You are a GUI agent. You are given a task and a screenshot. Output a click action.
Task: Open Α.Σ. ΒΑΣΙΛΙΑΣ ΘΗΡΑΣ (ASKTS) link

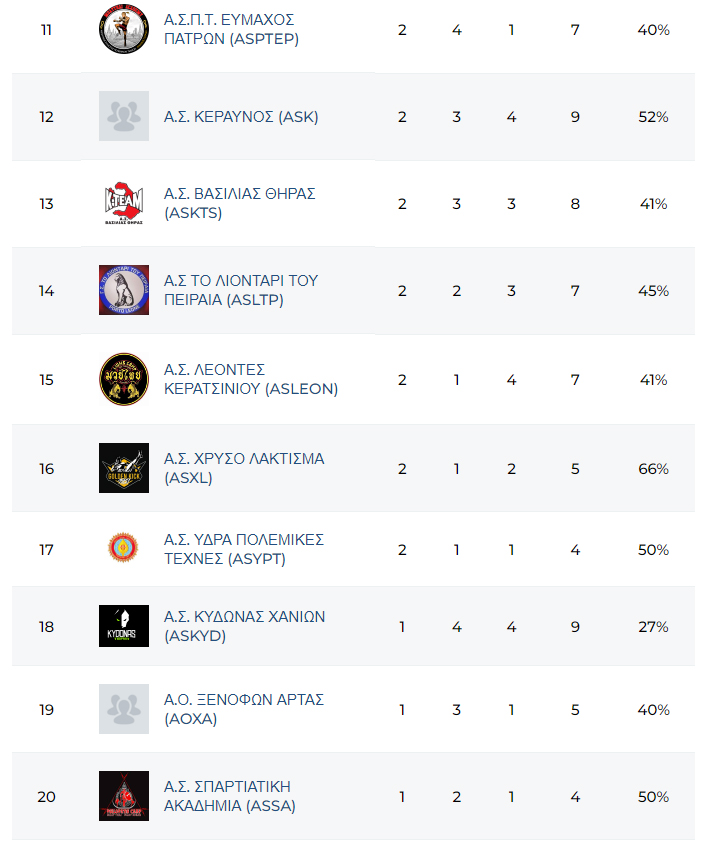pyautogui.click(x=239, y=204)
